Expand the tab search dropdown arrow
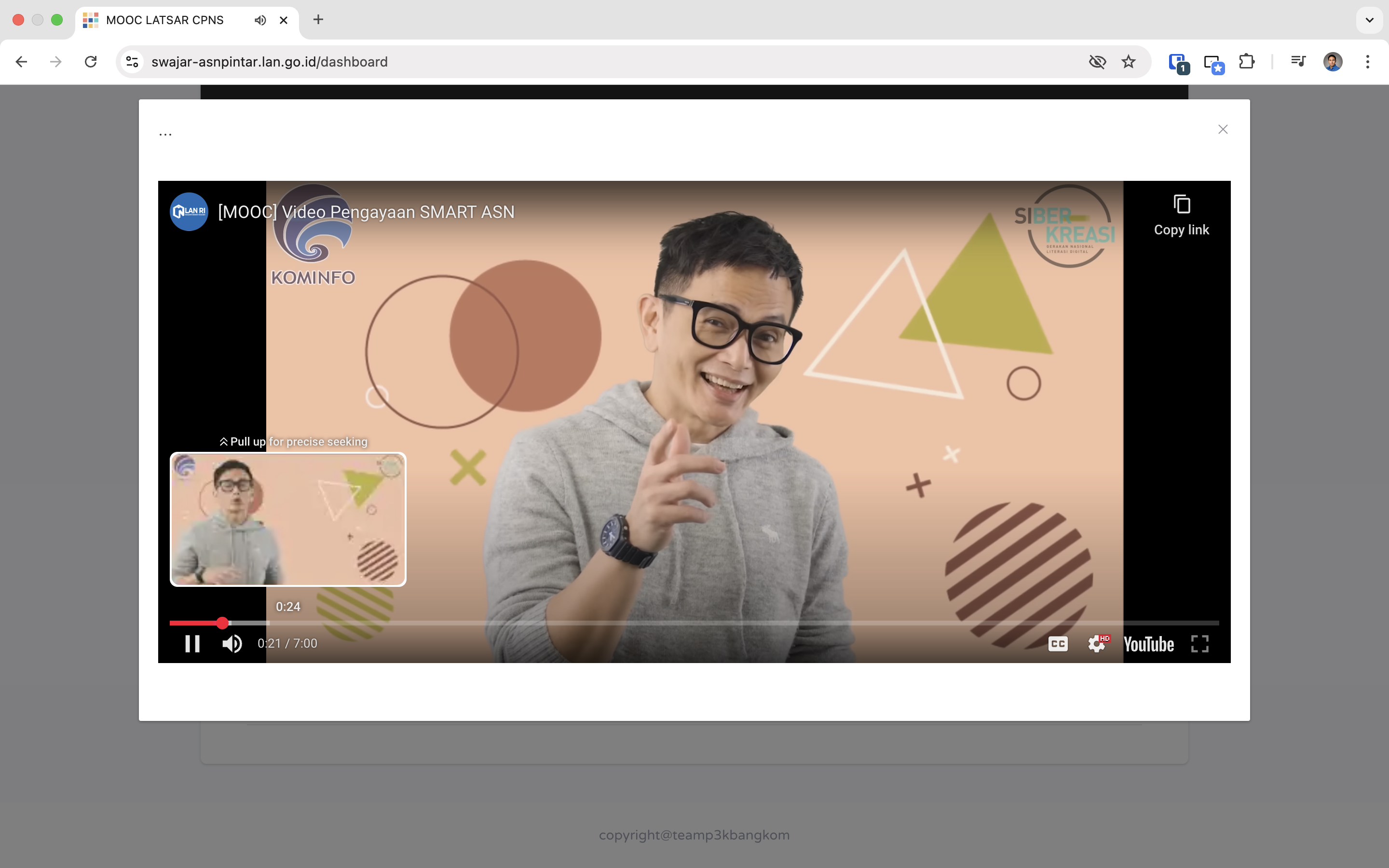 click(1369, 20)
